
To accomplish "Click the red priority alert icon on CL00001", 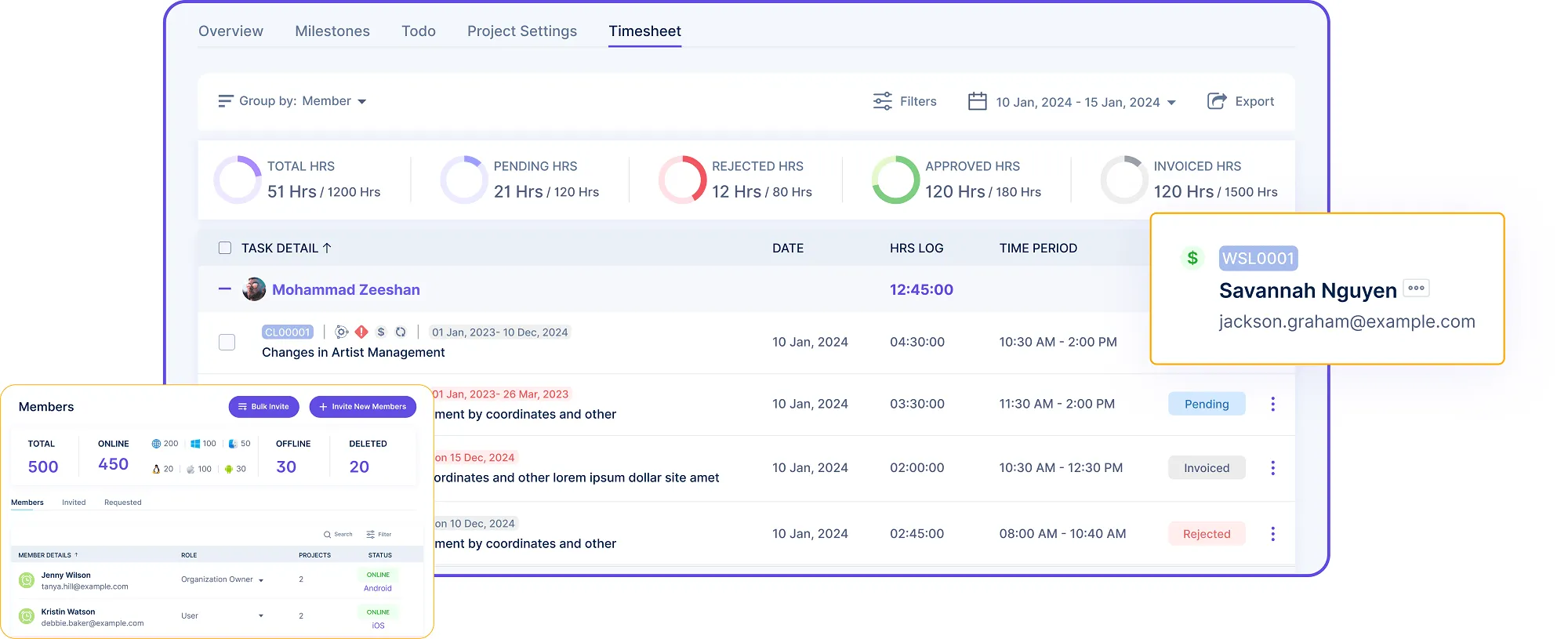I will [x=361, y=332].
